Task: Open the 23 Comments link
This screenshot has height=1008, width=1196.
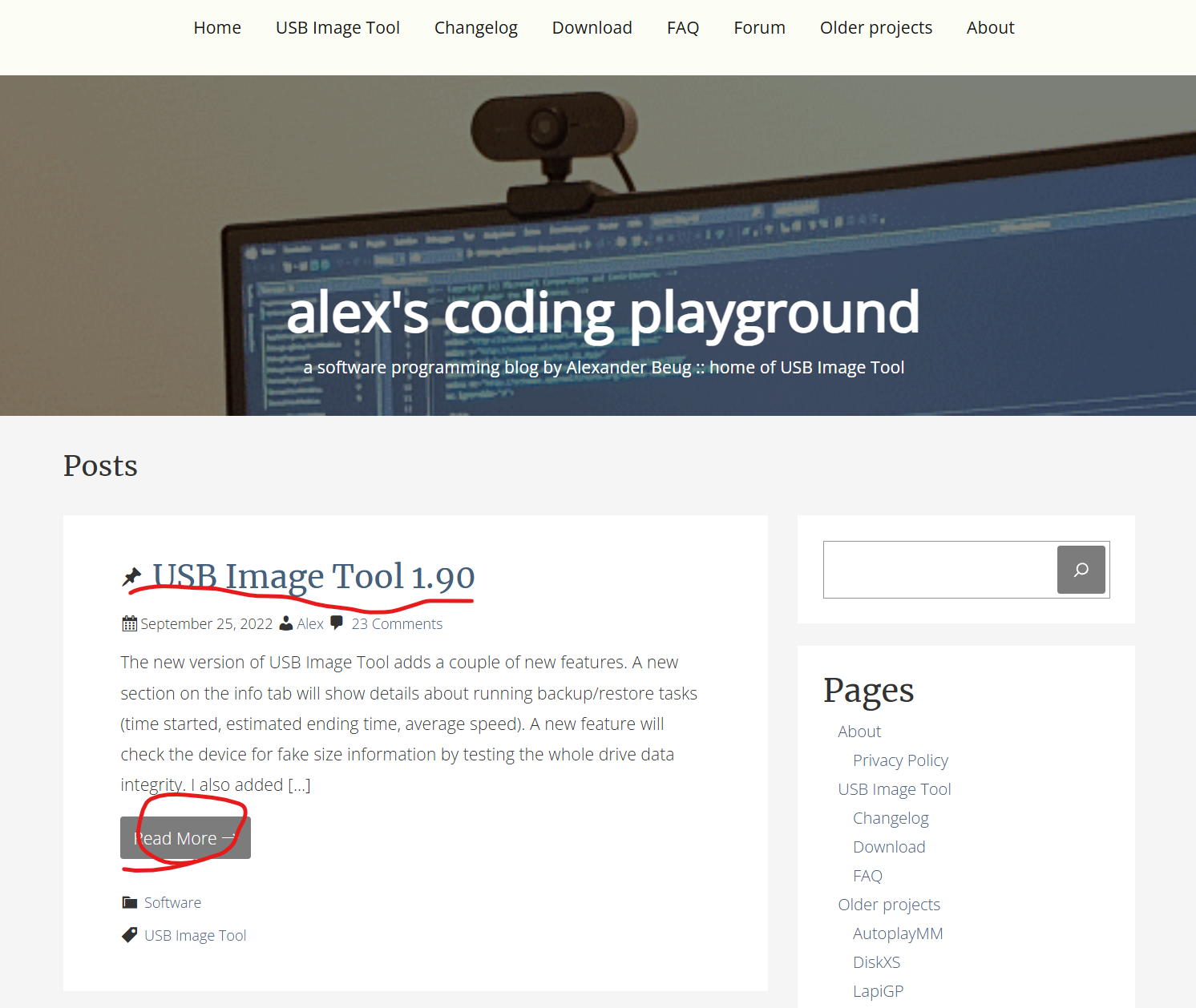Action: [x=397, y=623]
